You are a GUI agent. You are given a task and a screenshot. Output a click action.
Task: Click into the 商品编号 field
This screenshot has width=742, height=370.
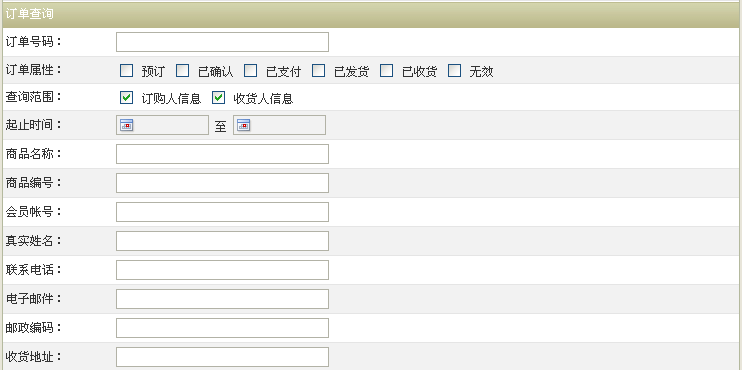pos(222,183)
